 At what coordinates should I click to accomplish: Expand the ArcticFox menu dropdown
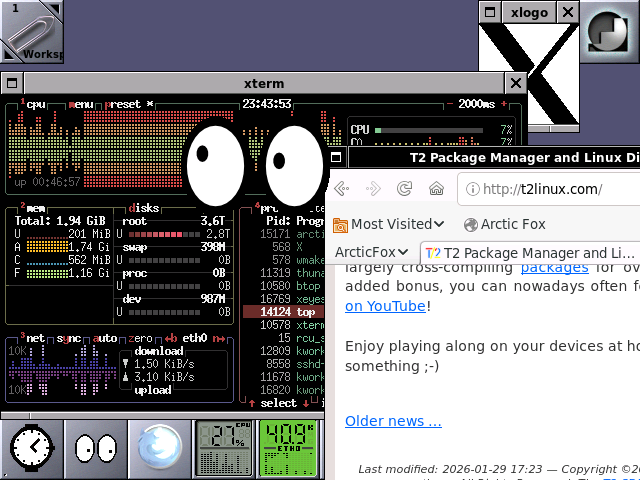(372, 253)
